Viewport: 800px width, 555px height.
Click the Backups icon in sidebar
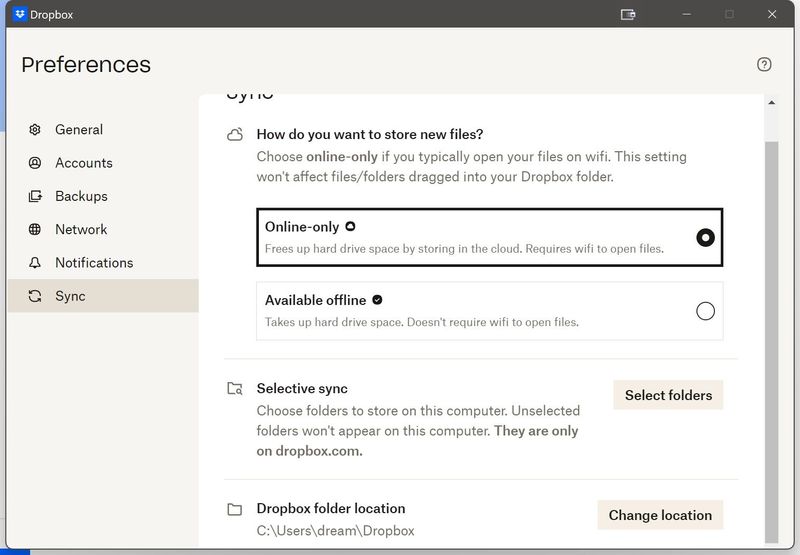35,196
